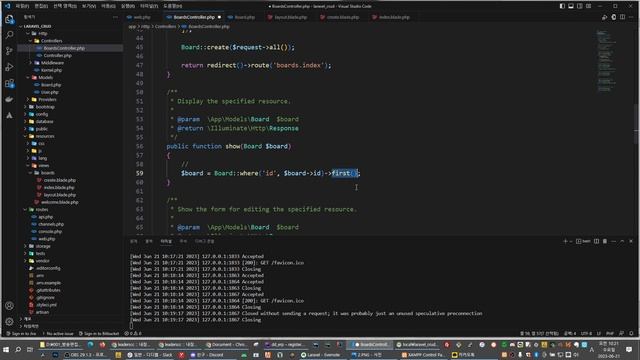
Task: Open Kernel.php in file tree
Action: [x=51, y=70]
